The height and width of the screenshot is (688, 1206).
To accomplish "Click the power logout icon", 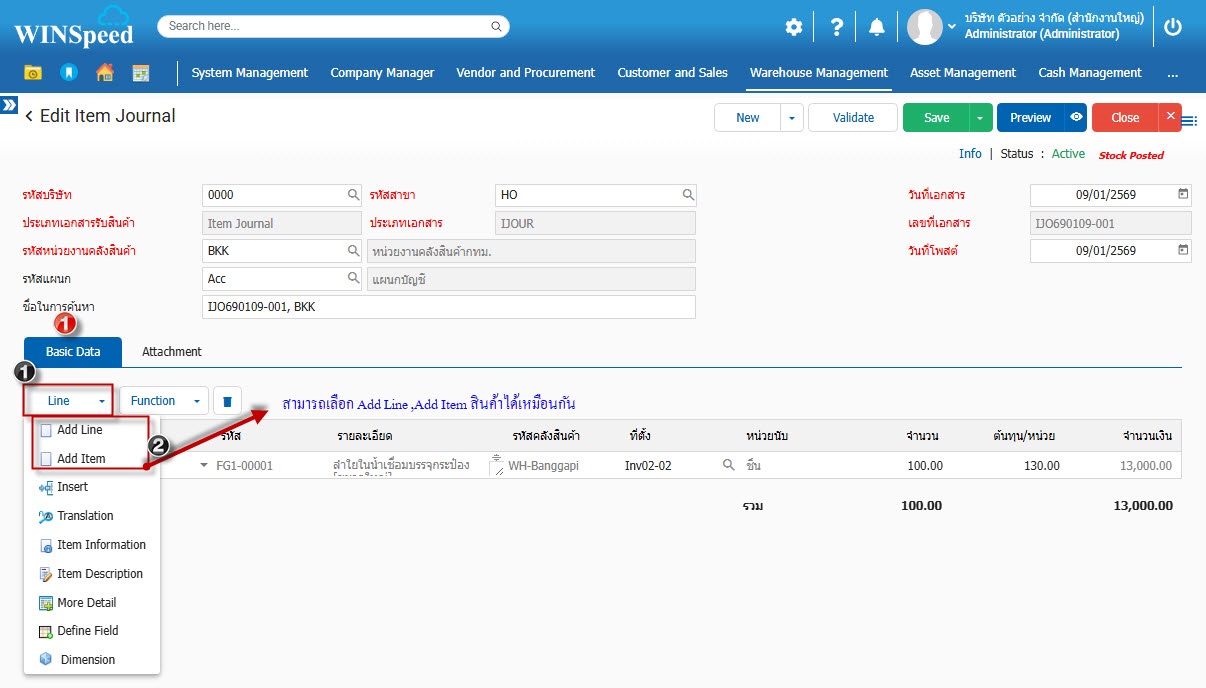I will (x=1173, y=28).
